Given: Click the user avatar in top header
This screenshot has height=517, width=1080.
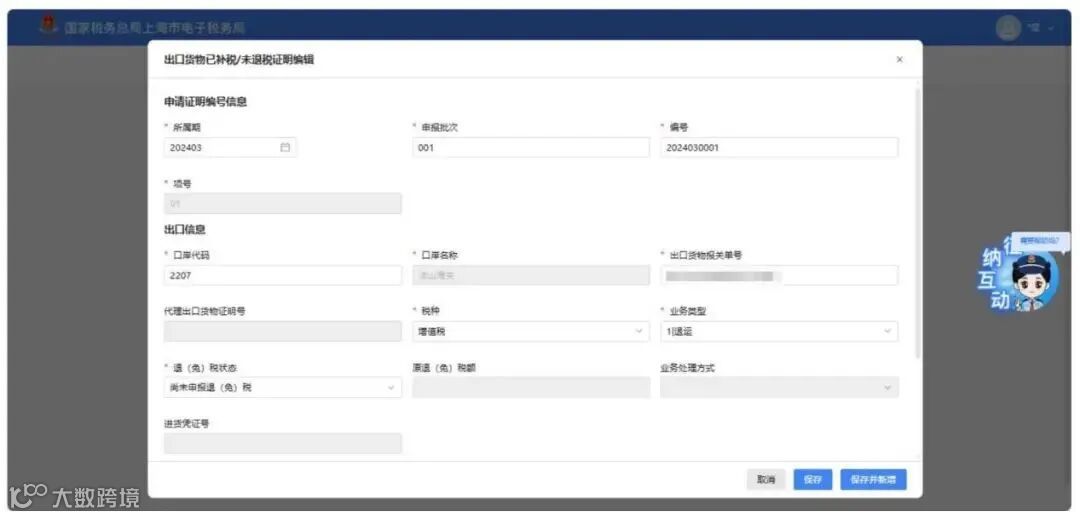Looking at the screenshot, I should (1008, 28).
